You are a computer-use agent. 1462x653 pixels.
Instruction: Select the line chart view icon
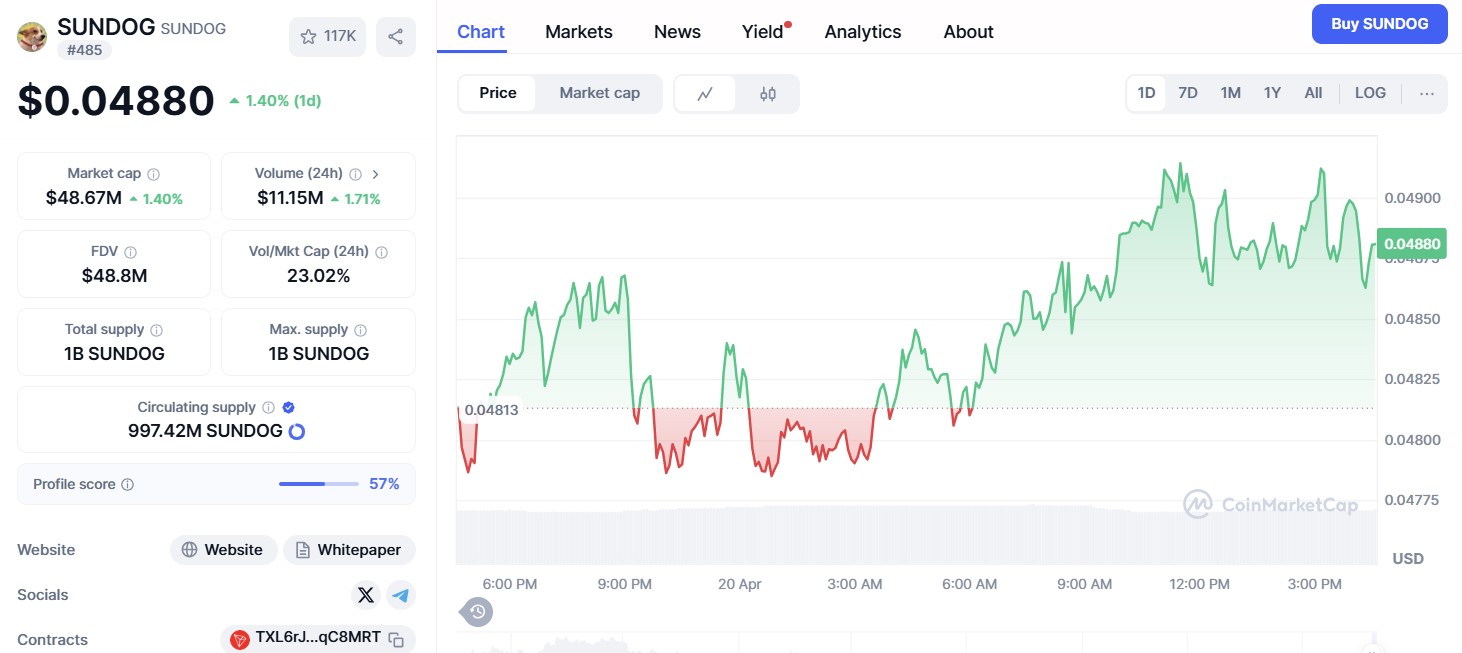(705, 94)
